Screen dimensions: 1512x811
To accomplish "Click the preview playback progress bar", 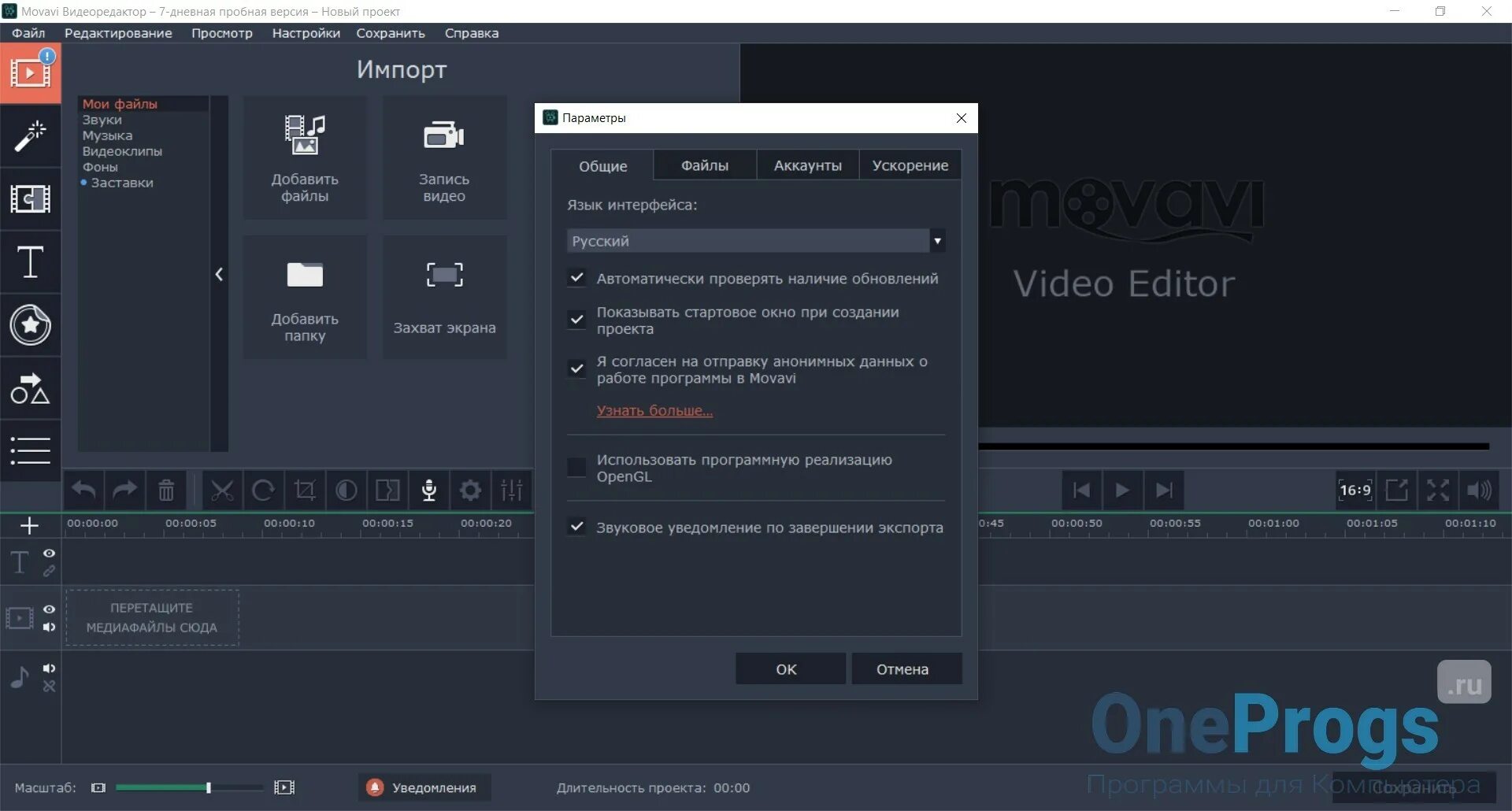I will point(1233,446).
